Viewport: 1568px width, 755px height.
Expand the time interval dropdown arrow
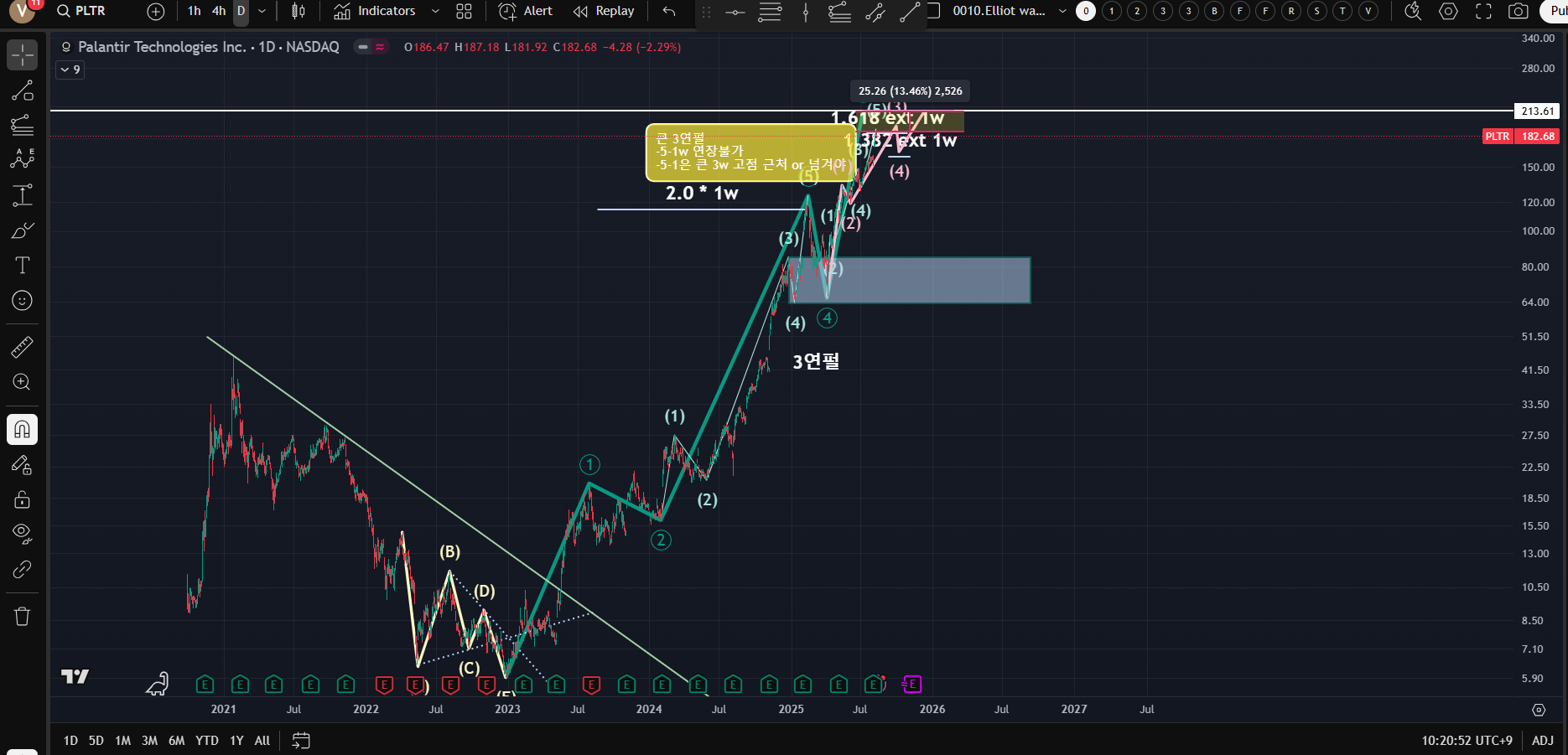[x=262, y=11]
